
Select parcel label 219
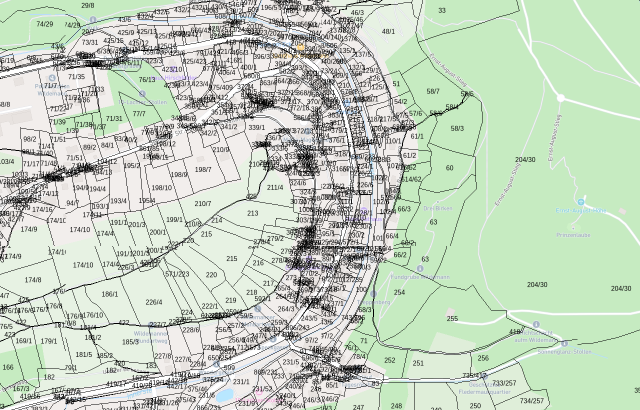231,300
